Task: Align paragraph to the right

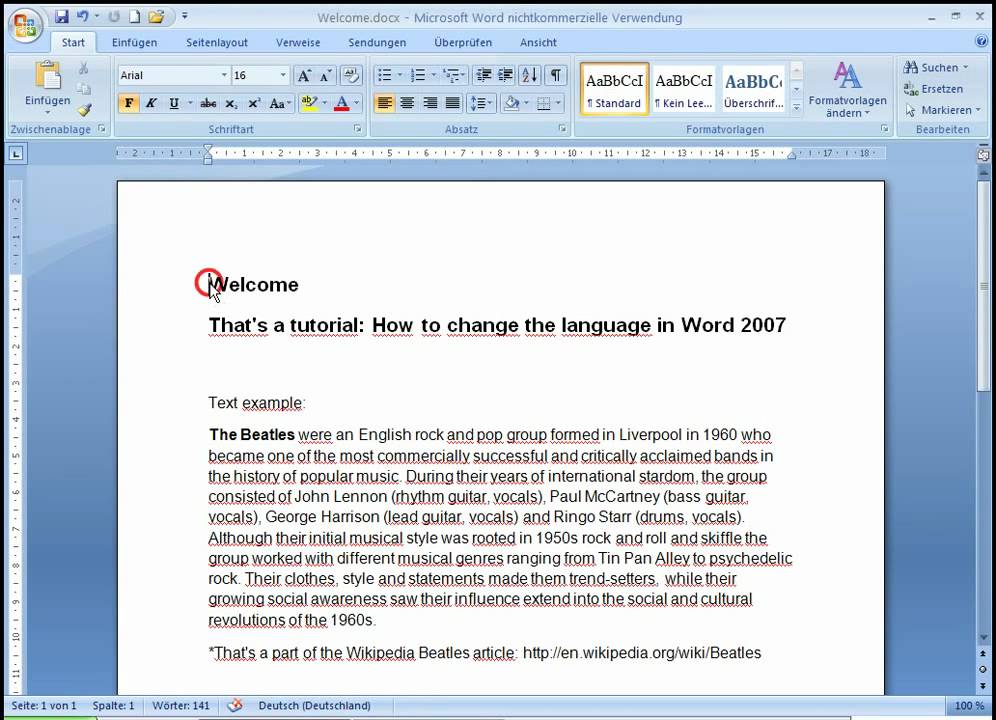Action: 430,103
